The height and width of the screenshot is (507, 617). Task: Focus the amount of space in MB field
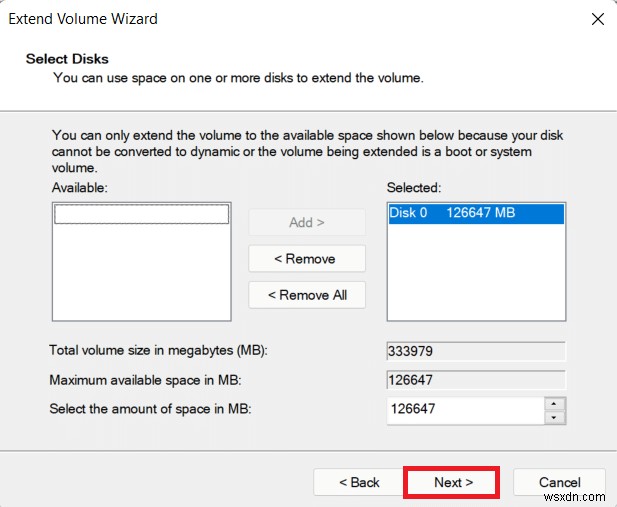coord(466,410)
